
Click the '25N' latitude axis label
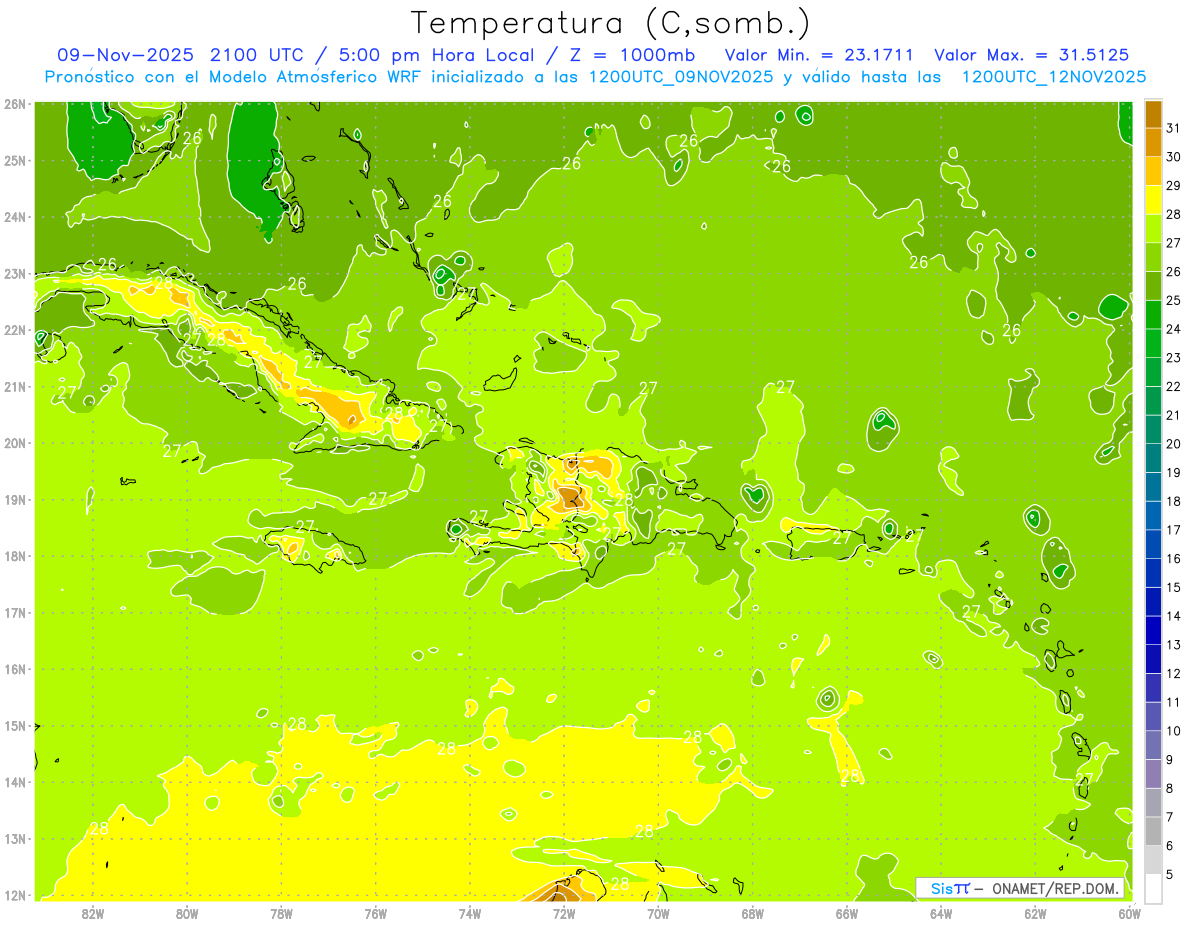click(15, 160)
